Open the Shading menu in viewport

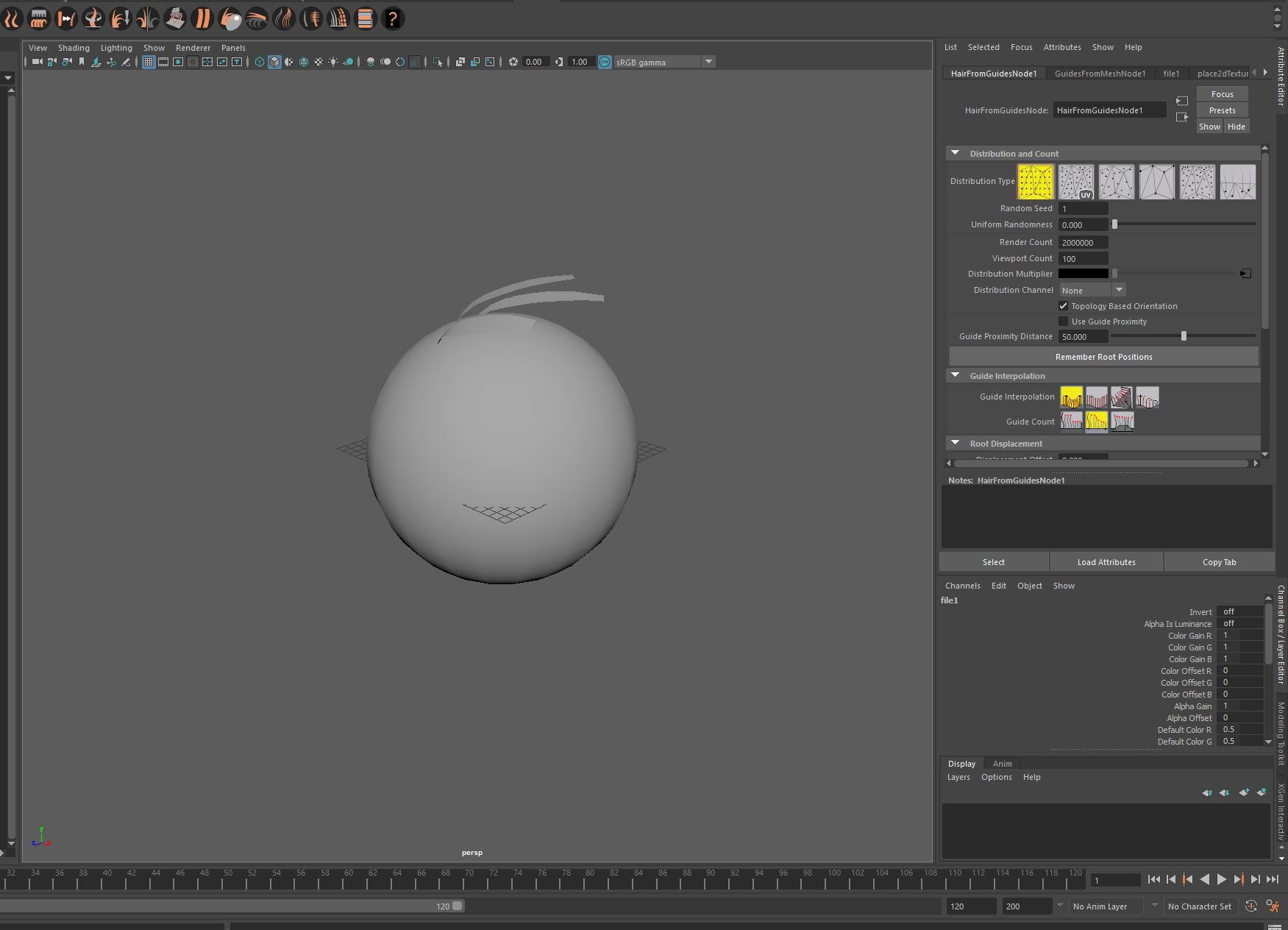pyautogui.click(x=74, y=48)
